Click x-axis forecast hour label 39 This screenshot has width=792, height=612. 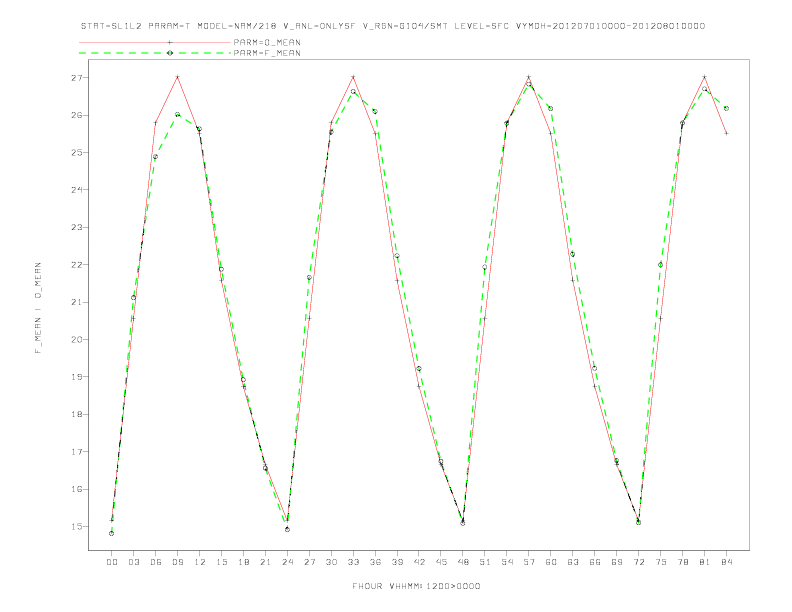coord(397,562)
